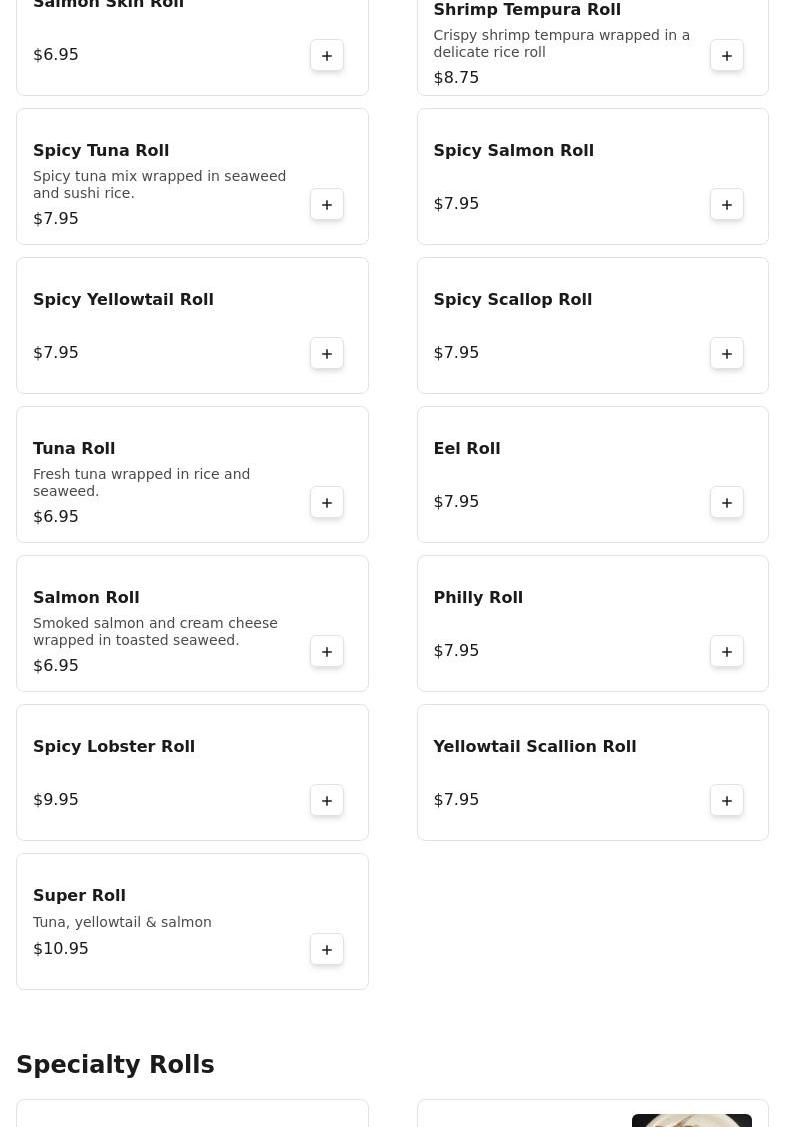Add Salmon Skin Roll to cart
Viewport: 785px width, 1127px height.
[327, 55]
